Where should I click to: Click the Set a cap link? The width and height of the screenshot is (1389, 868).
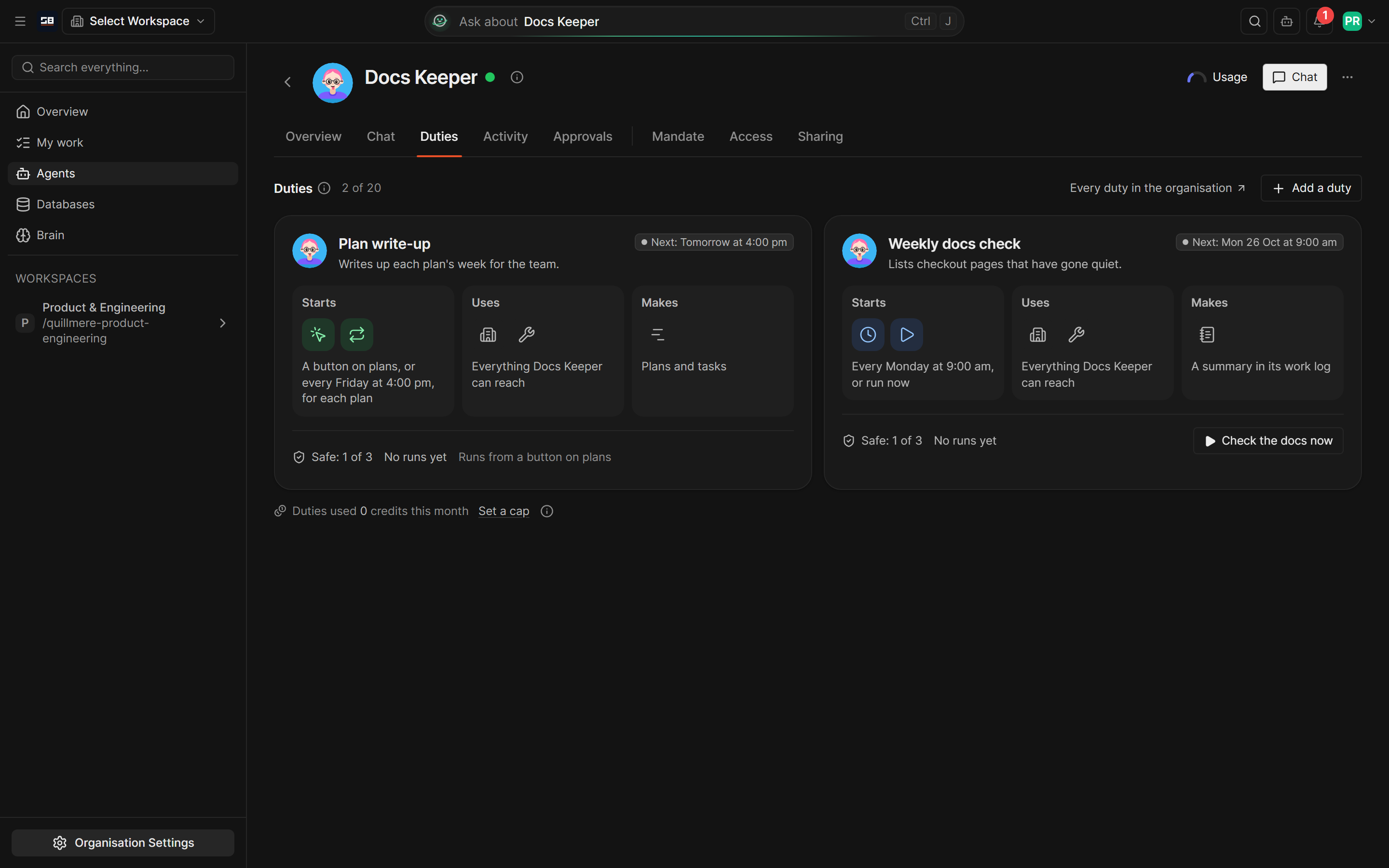[x=504, y=511]
